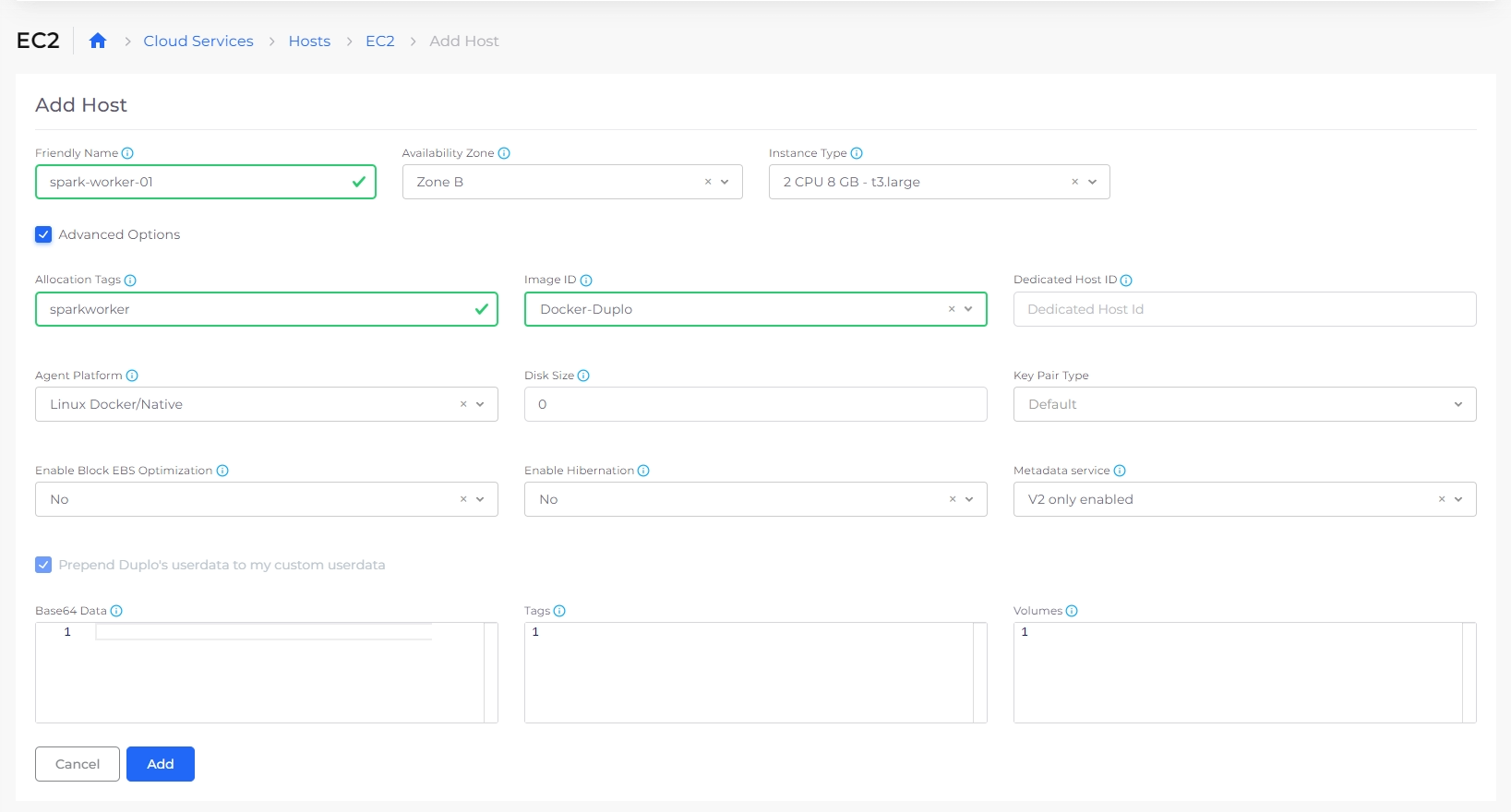This screenshot has height=812, width=1511.
Task: Clear the Availability Zone selection with x
Action: click(708, 182)
